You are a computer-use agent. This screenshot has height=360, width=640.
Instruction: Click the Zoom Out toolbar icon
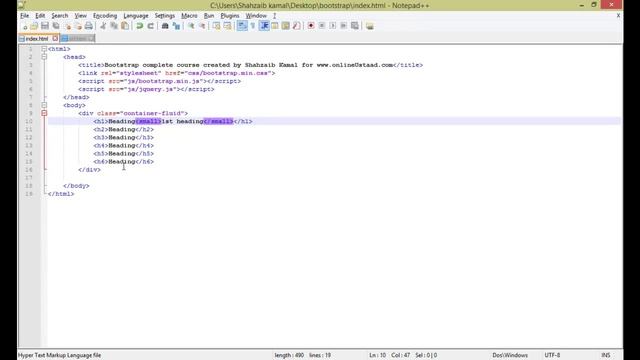(202, 26)
